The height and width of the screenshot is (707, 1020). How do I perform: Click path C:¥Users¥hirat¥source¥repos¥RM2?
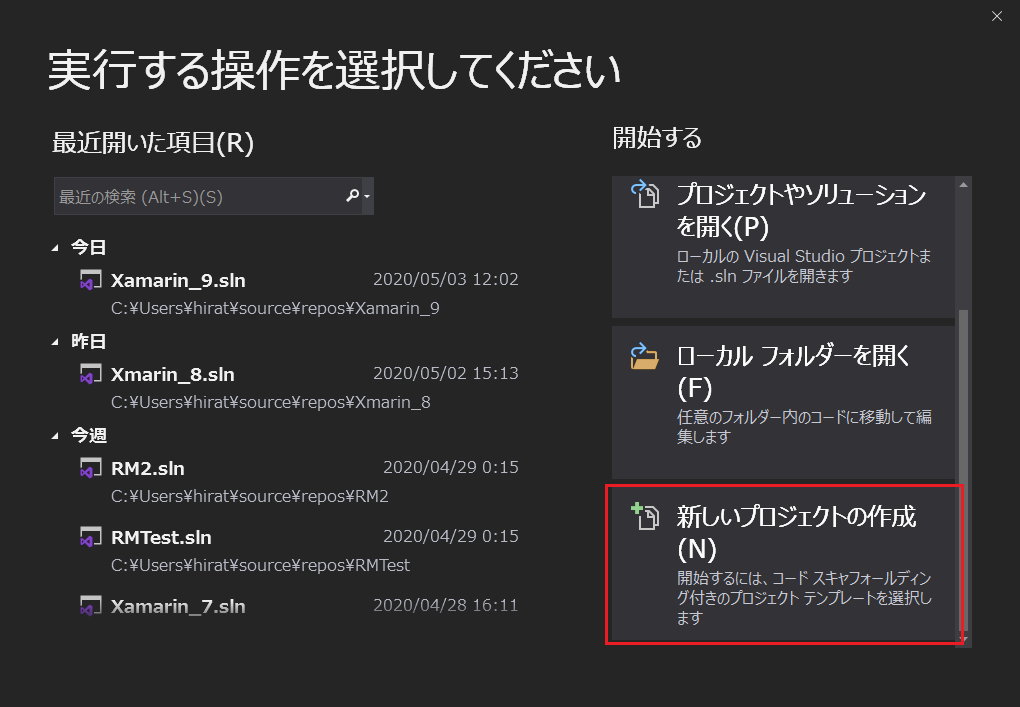pyautogui.click(x=250, y=496)
